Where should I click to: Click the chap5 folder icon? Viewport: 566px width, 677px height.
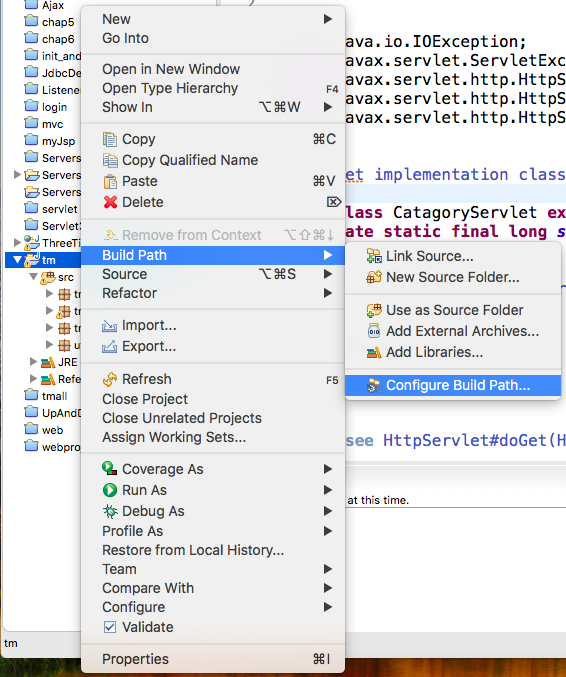pyautogui.click(x=32, y=21)
